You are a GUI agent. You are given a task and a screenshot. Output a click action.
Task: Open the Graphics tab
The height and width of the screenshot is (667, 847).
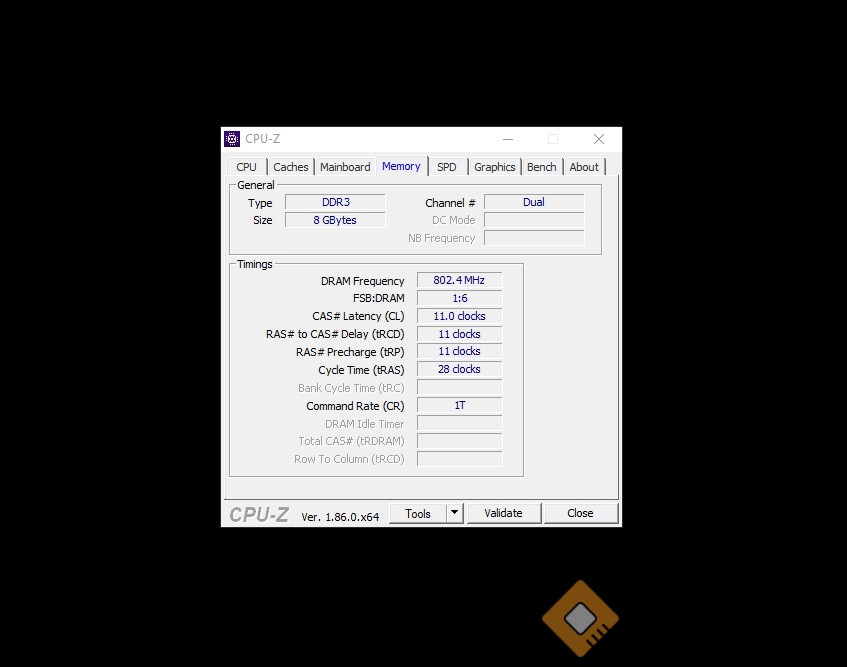tap(495, 167)
